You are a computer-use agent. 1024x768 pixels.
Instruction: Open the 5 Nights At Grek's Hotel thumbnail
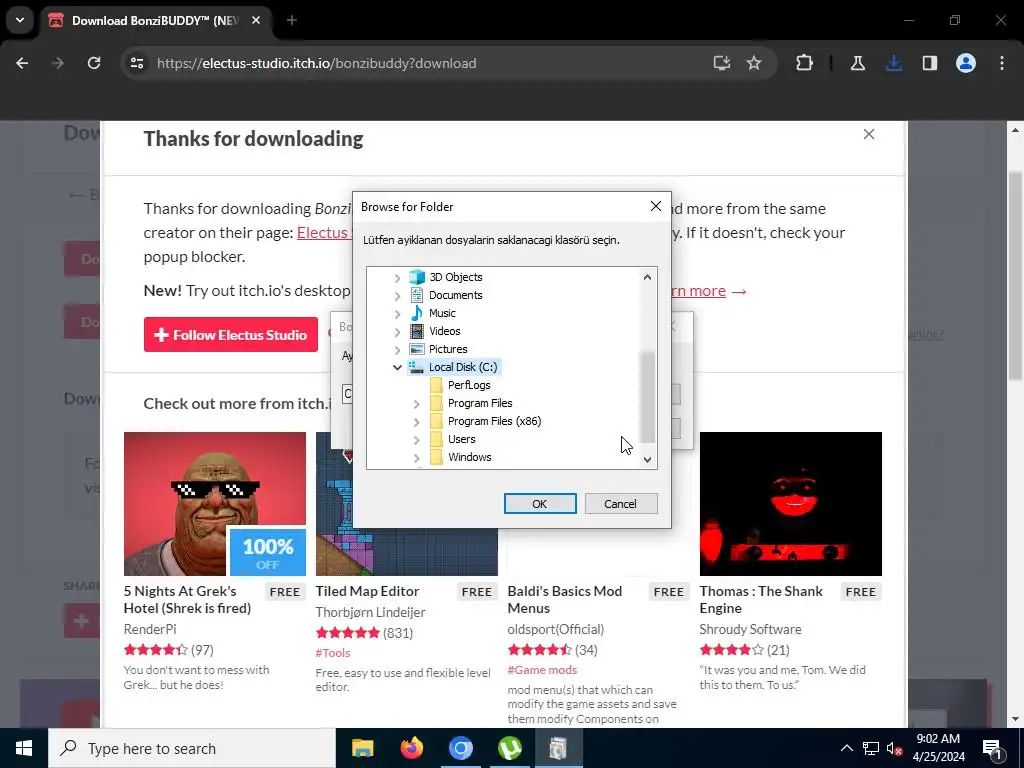(215, 504)
